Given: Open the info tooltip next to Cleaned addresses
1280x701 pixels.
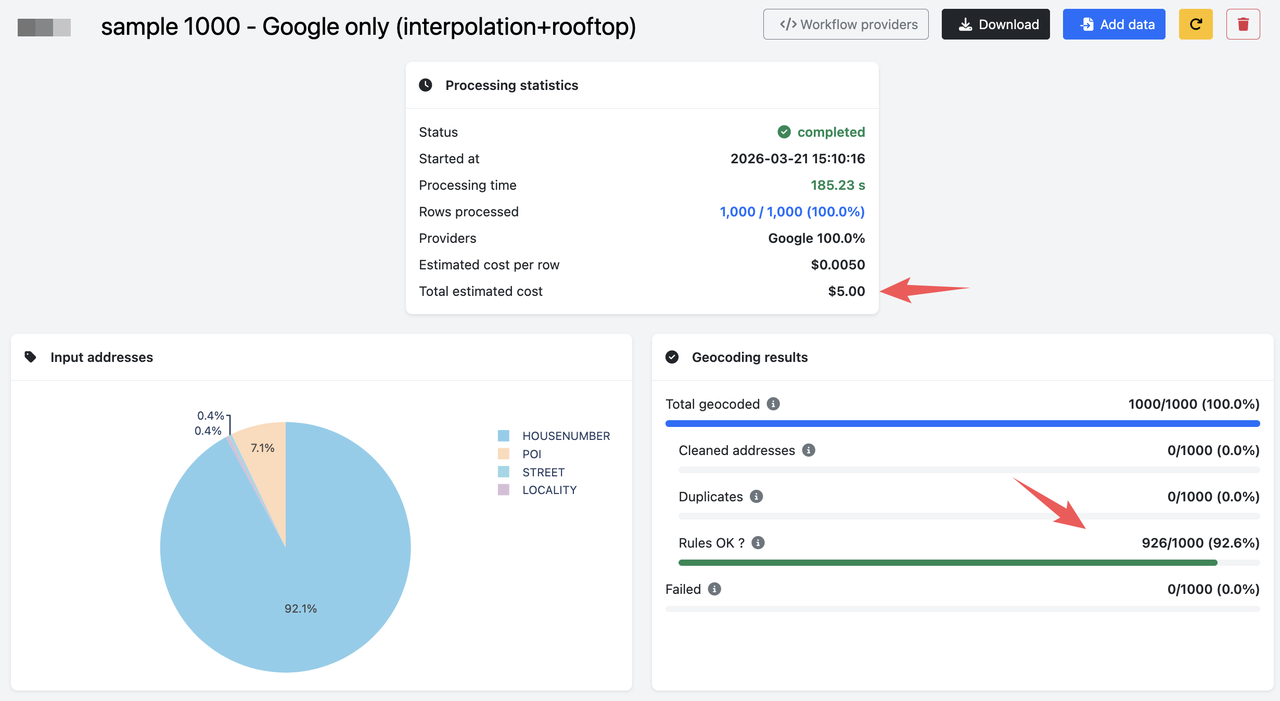Looking at the screenshot, I should pos(809,450).
